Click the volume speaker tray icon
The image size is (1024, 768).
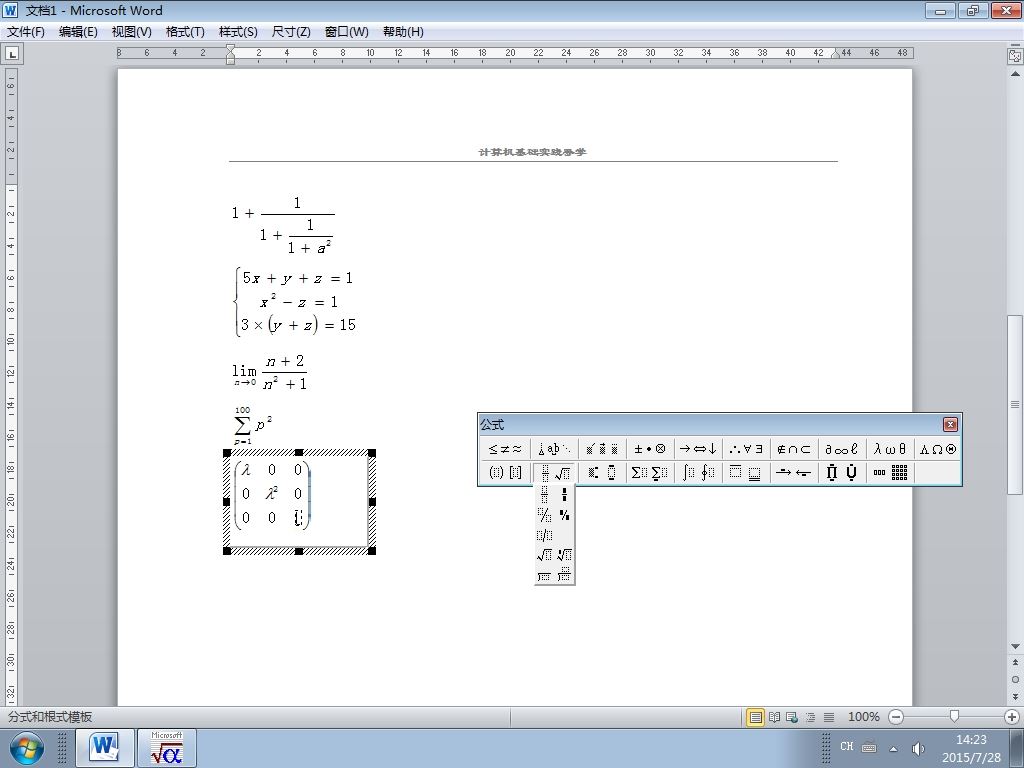tap(918, 748)
